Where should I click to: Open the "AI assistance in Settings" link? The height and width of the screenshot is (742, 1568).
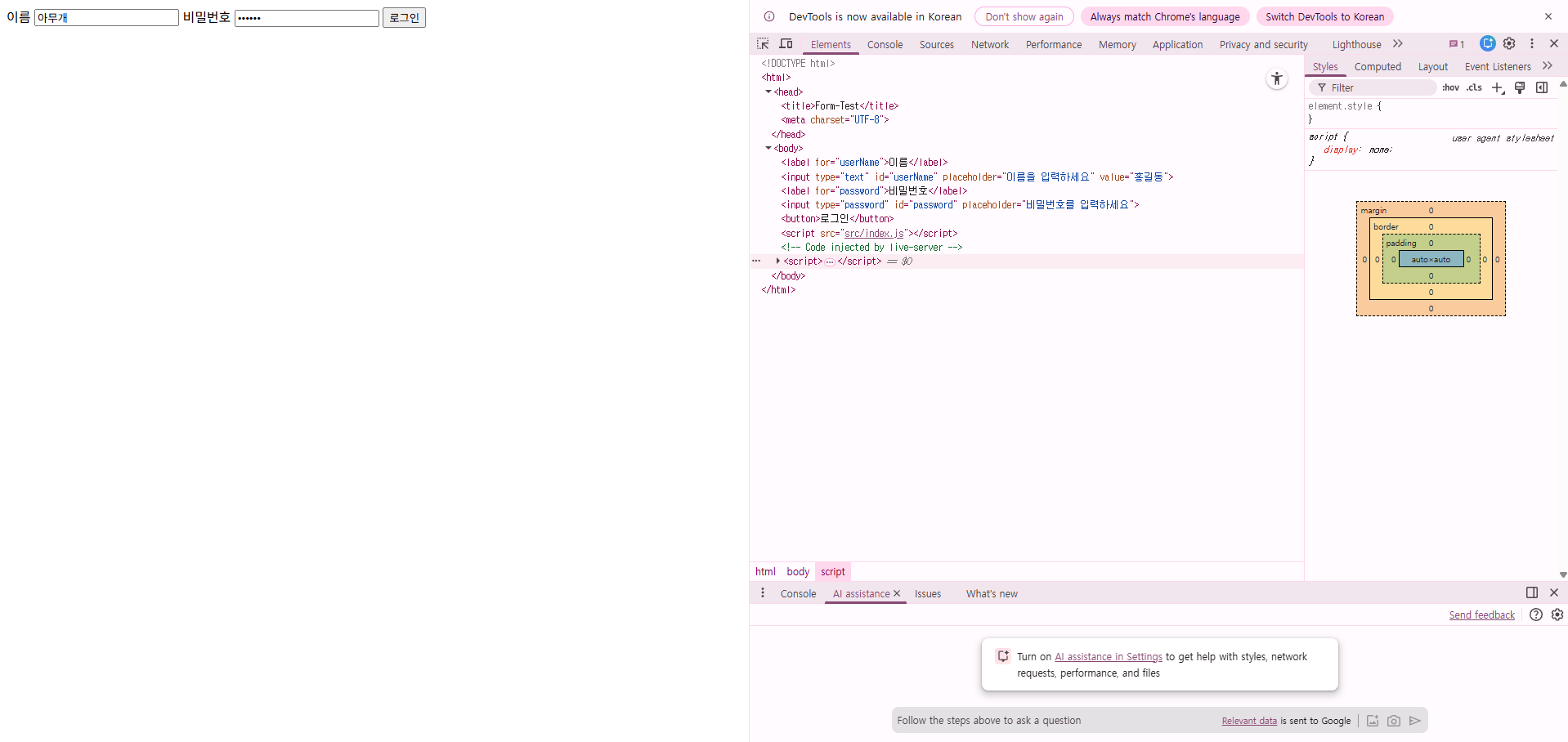click(x=1108, y=657)
